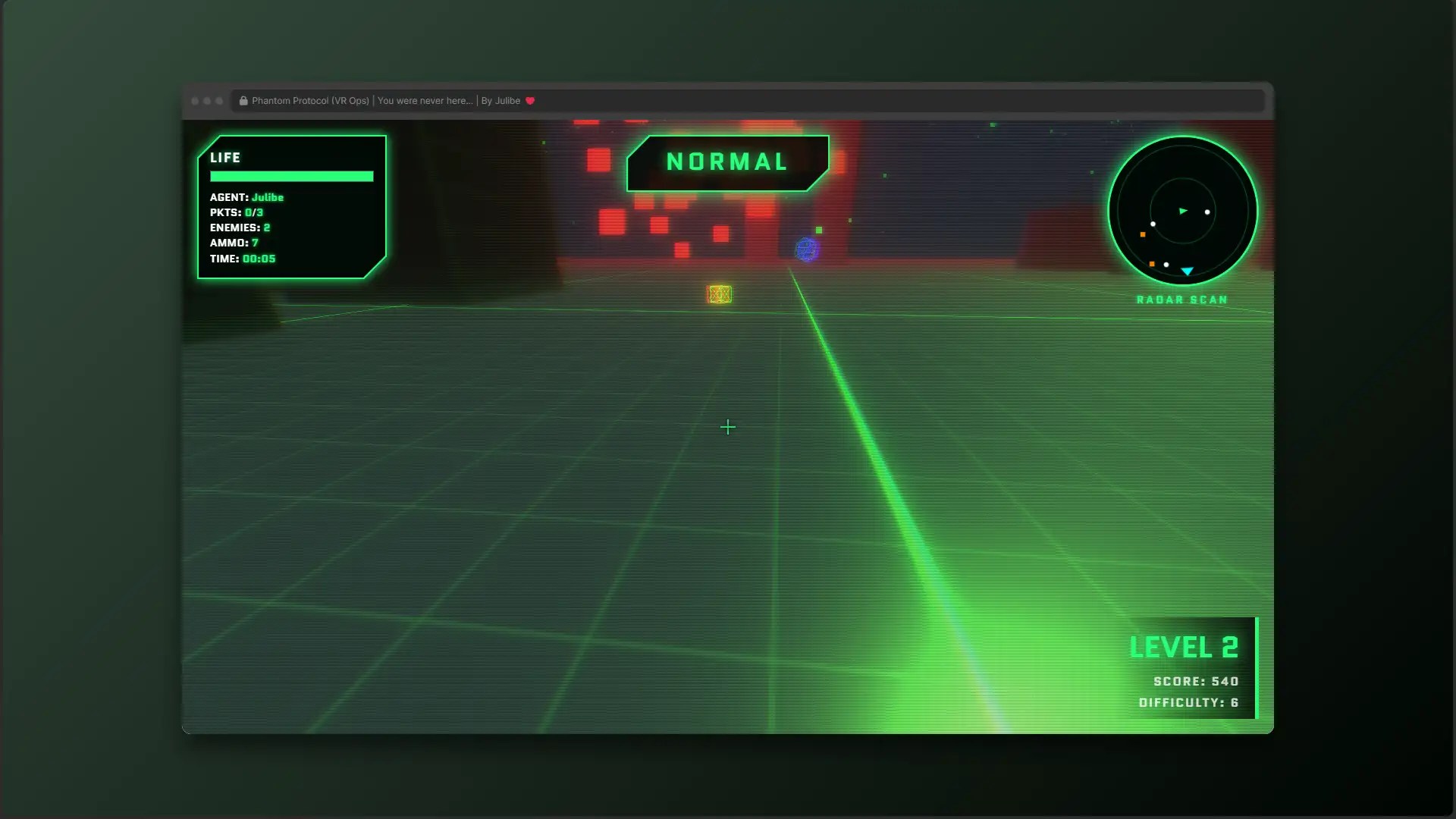This screenshot has height=819, width=1456.
Task: Shoot the blue wireframe sphere enemy
Action: point(807,249)
